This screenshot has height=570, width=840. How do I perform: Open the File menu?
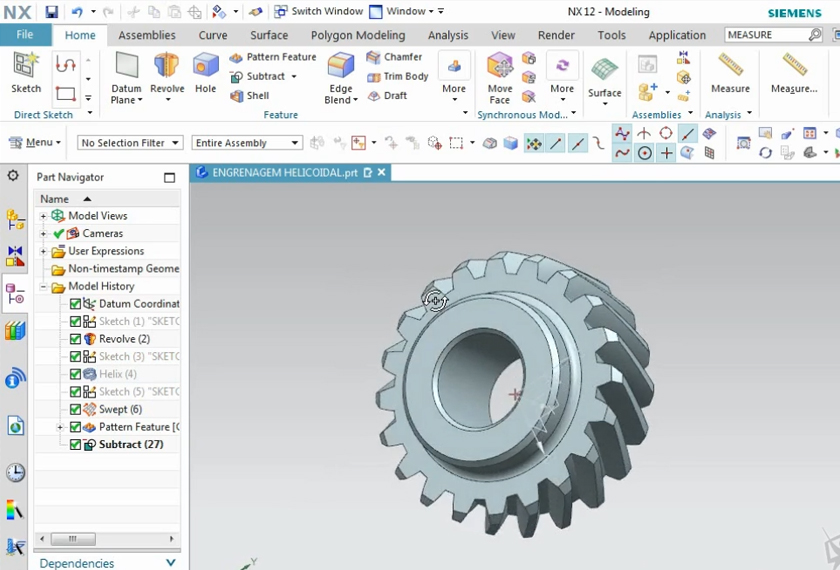tap(25, 35)
